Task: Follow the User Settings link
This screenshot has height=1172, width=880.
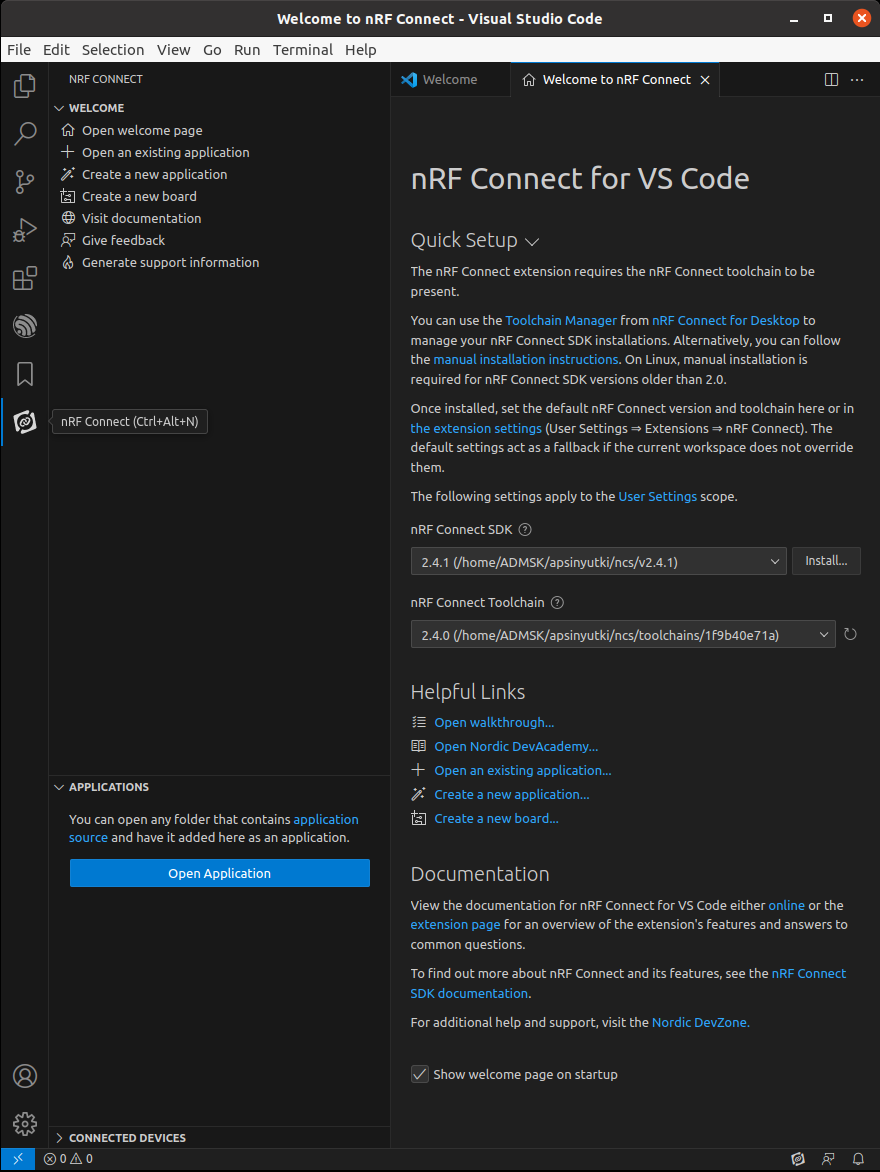Action: click(657, 496)
